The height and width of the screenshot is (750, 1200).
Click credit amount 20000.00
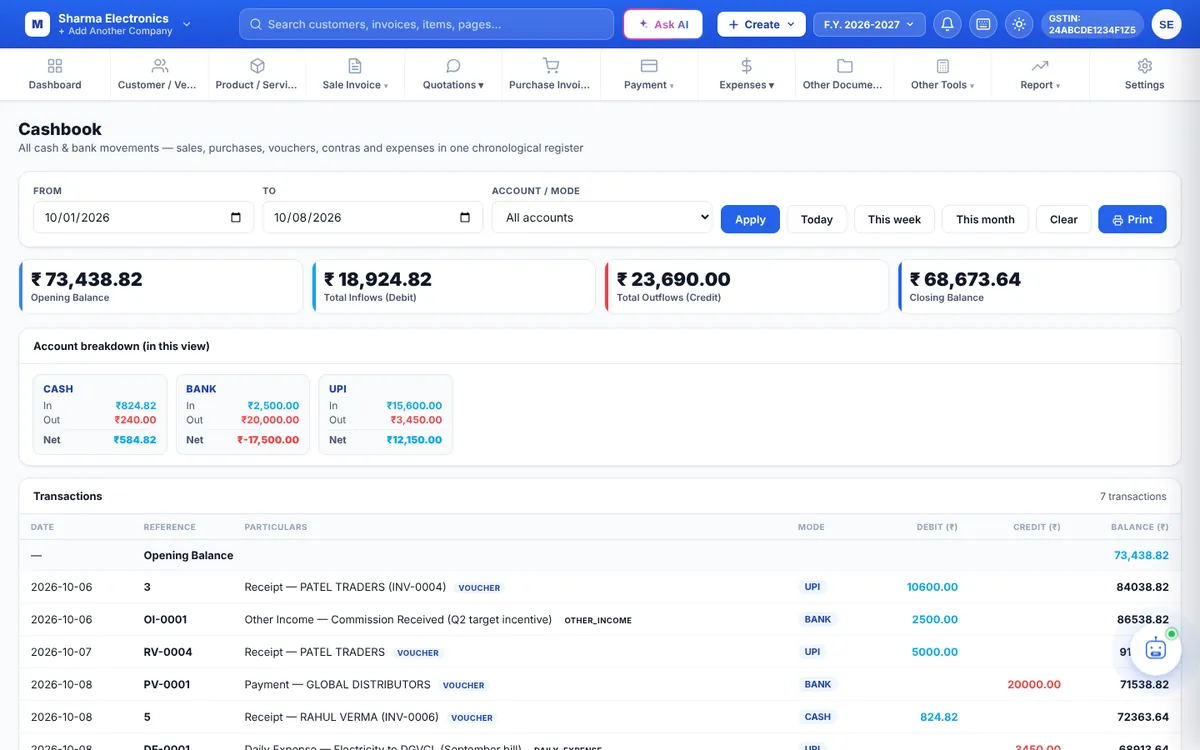click(x=1033, y=685)
